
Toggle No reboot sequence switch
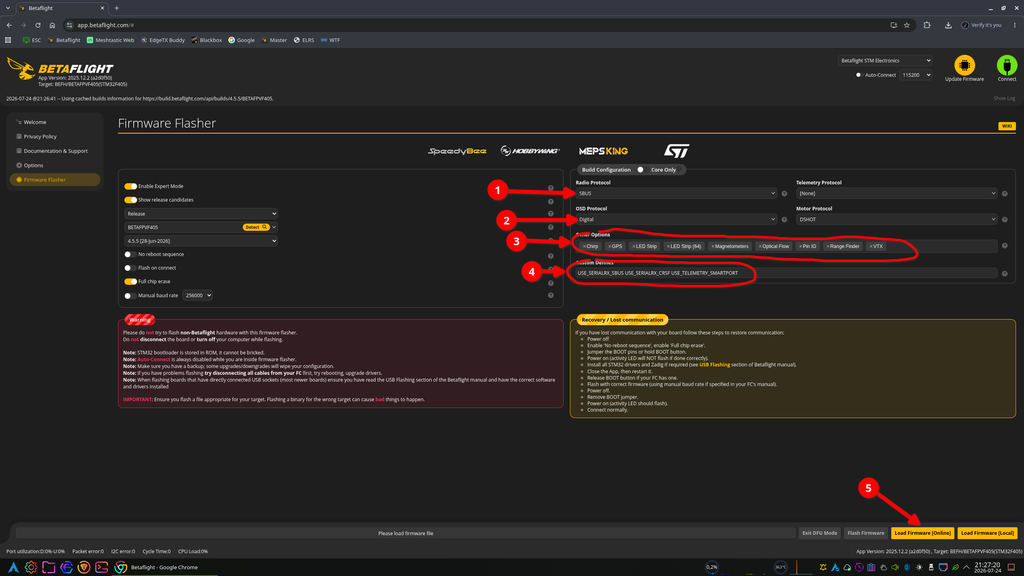[x=131, y=254]
